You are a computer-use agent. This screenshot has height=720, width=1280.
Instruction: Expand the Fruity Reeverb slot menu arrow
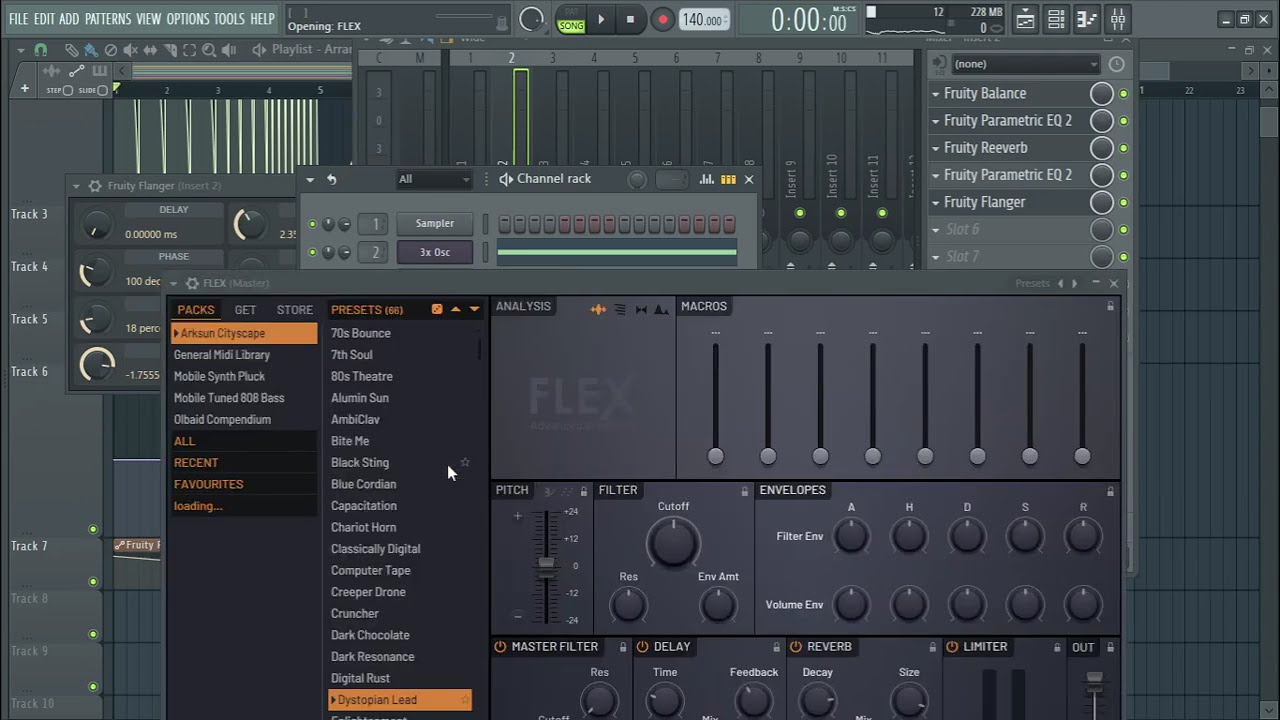click(935, 148)
